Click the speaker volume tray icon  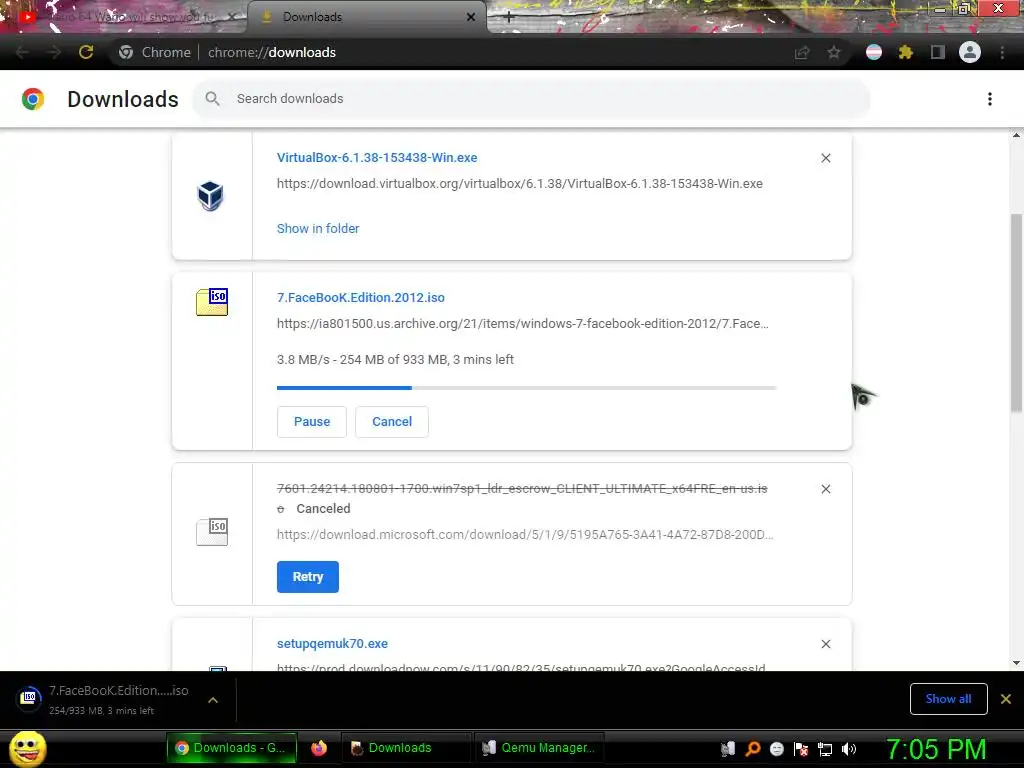coord(849,749)
